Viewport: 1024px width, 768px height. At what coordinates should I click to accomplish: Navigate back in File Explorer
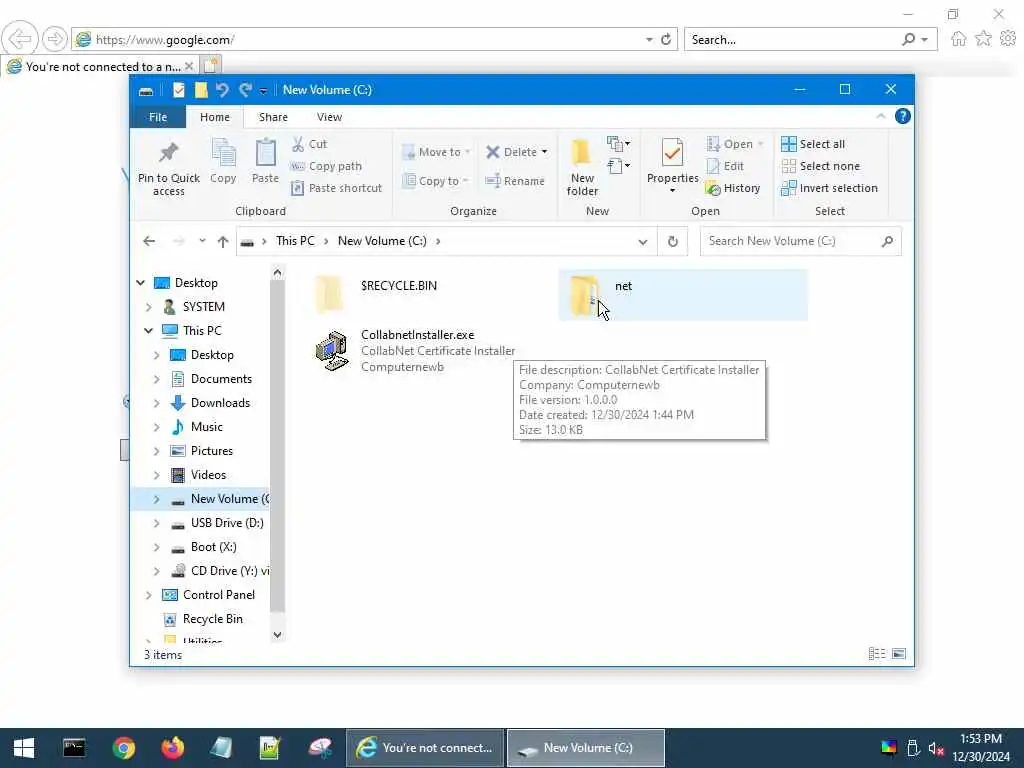click(149, 241)
